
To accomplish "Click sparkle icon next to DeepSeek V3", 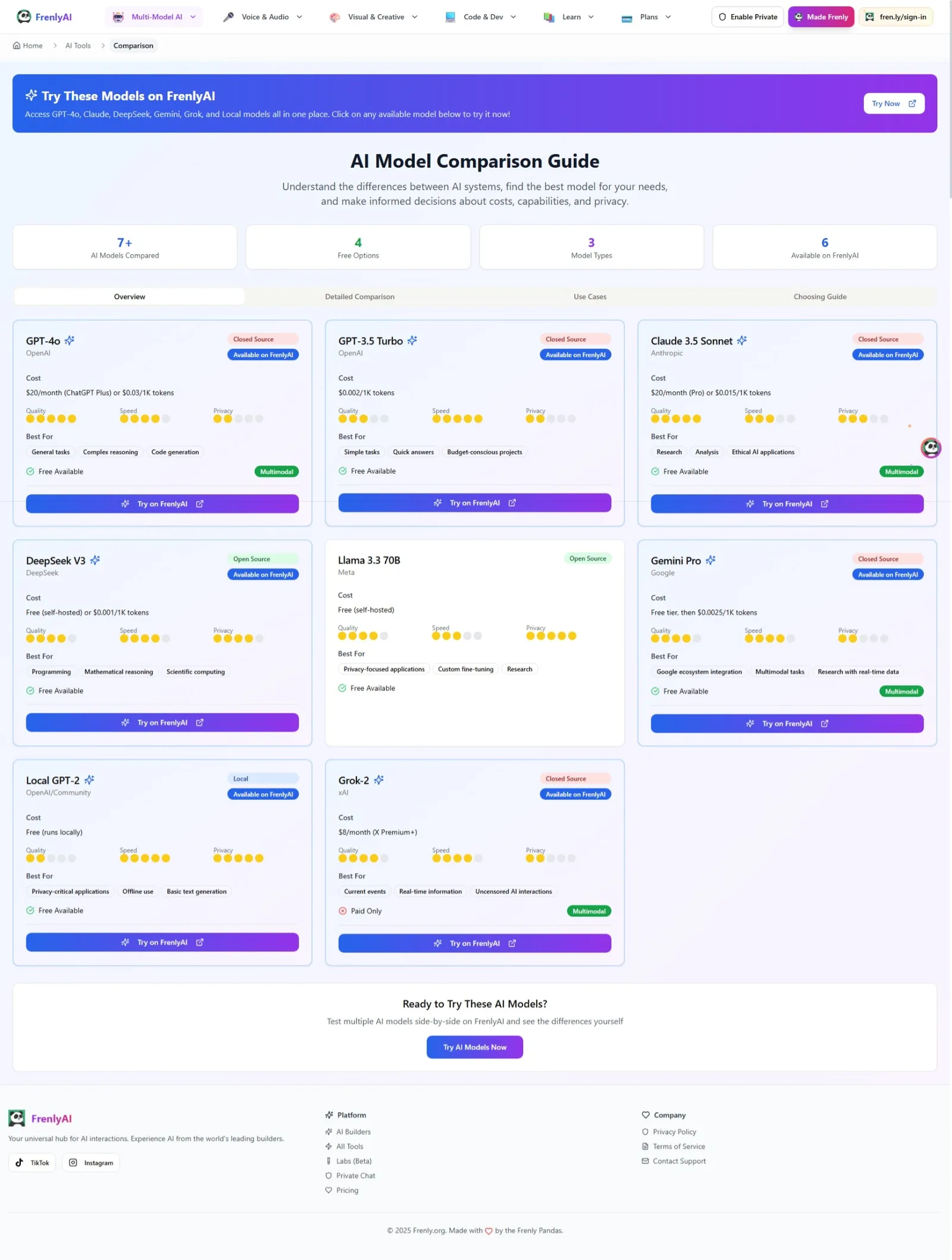I will pos(95,560).
